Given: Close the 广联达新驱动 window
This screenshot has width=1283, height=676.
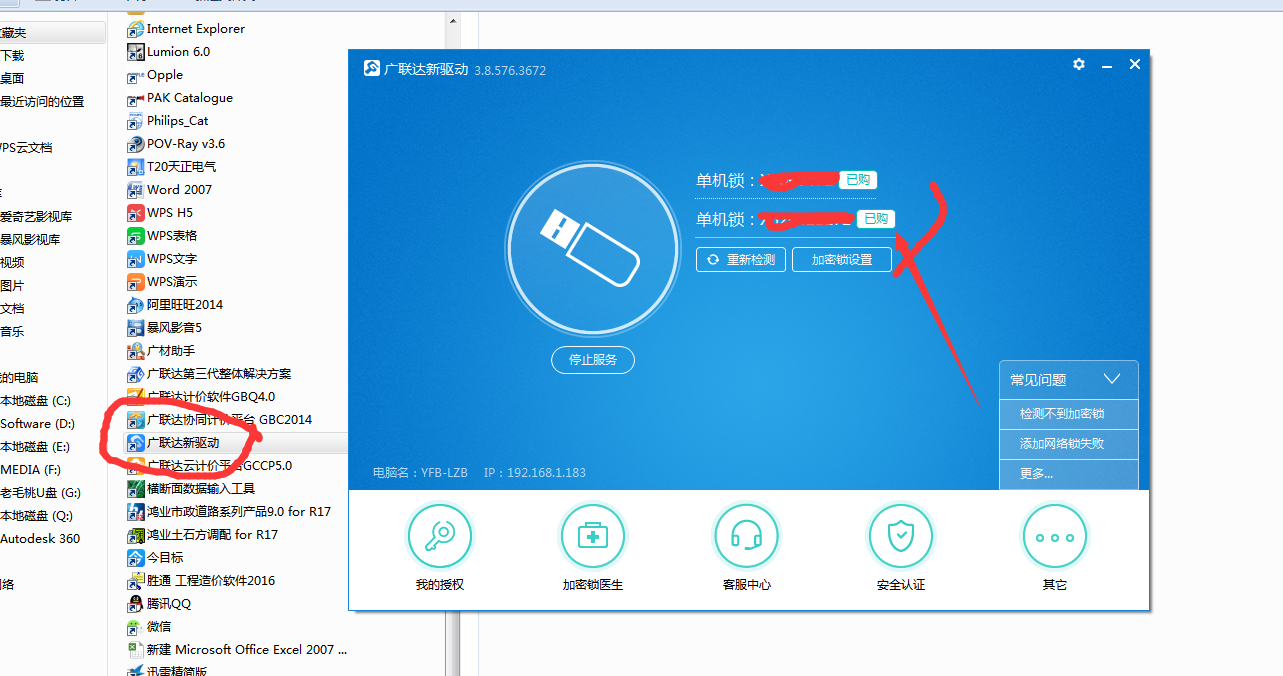Looking at the screenshot, I should pos(1135,64).
